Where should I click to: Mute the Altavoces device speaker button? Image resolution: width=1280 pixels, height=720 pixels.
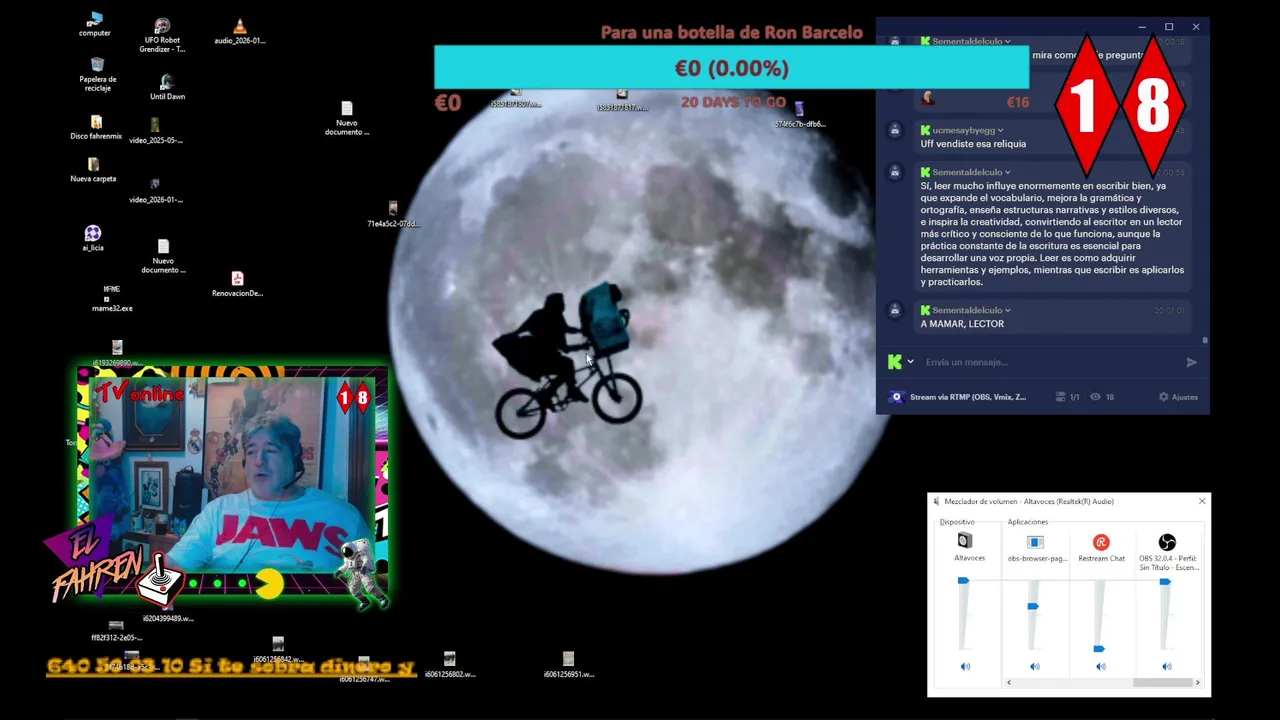click(x=965, y=666)
